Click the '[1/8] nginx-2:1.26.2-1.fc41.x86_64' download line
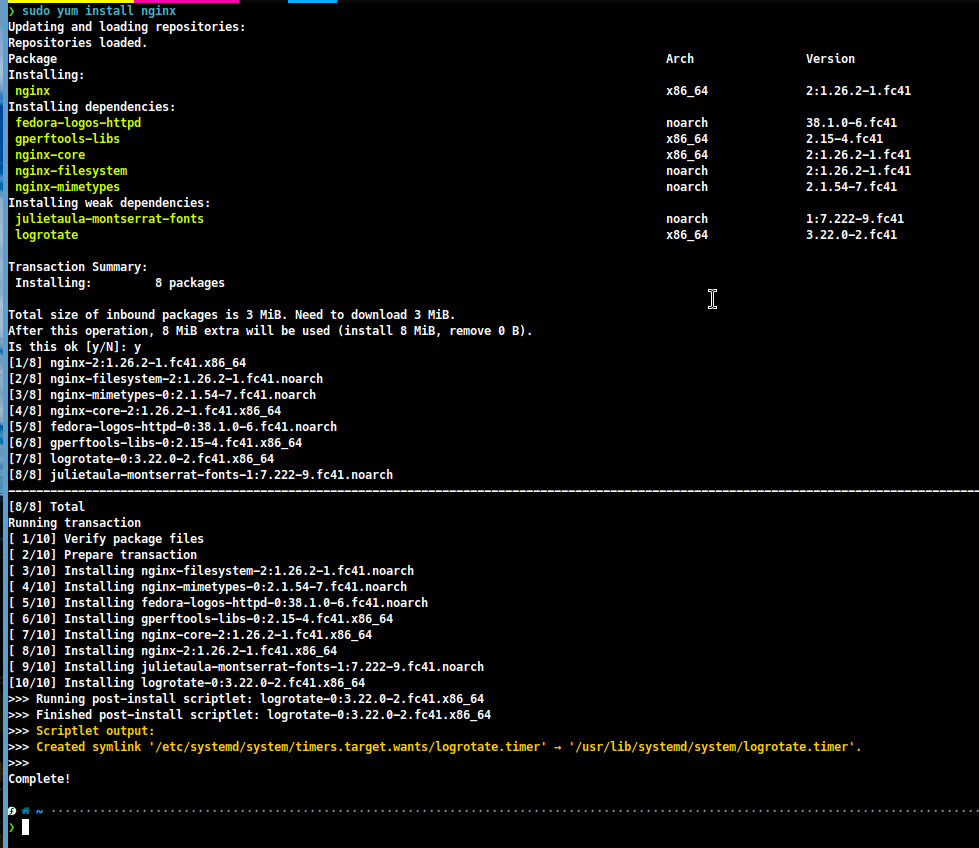Viewport: 979px width, 848px height. pos(127,363)
